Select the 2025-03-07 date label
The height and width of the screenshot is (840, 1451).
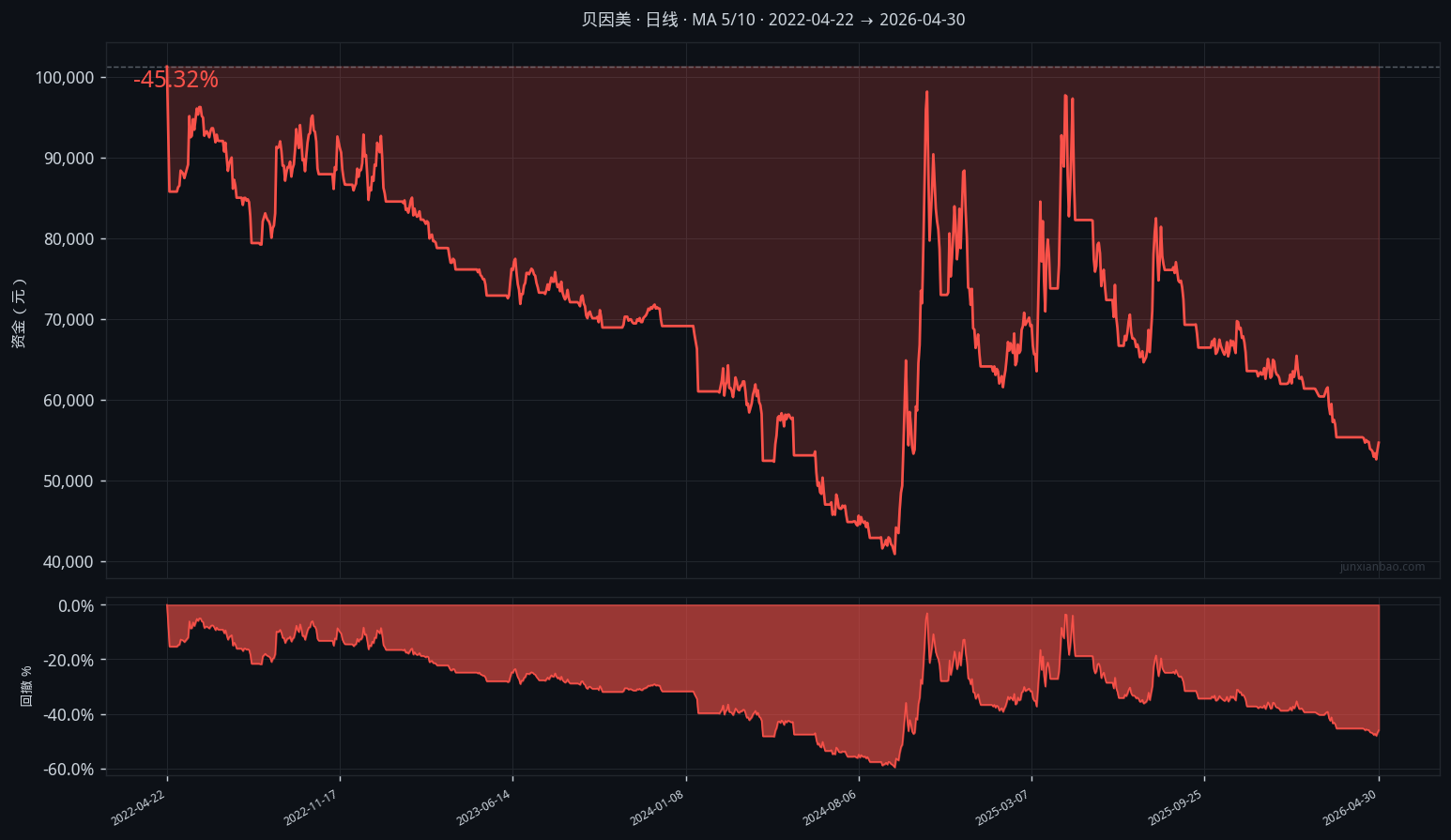1002,808
